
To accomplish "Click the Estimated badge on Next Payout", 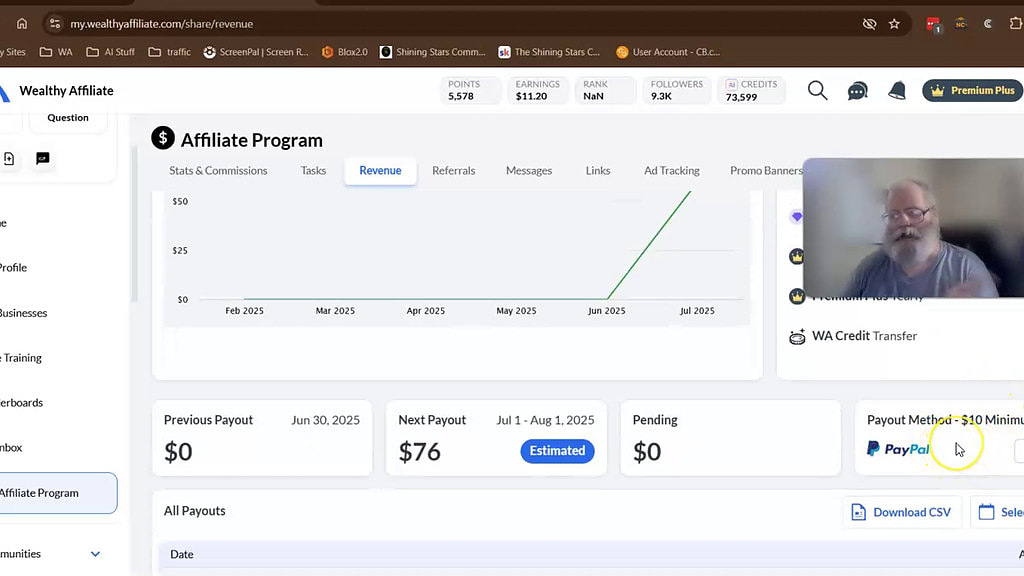I will (557, 451).
